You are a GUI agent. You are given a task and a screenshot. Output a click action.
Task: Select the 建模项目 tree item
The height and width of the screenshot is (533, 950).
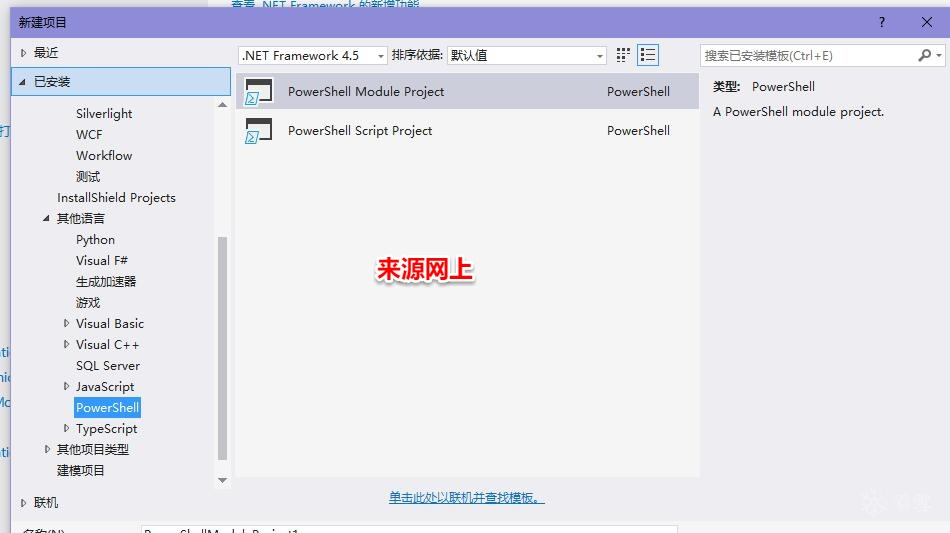point(81,470)
